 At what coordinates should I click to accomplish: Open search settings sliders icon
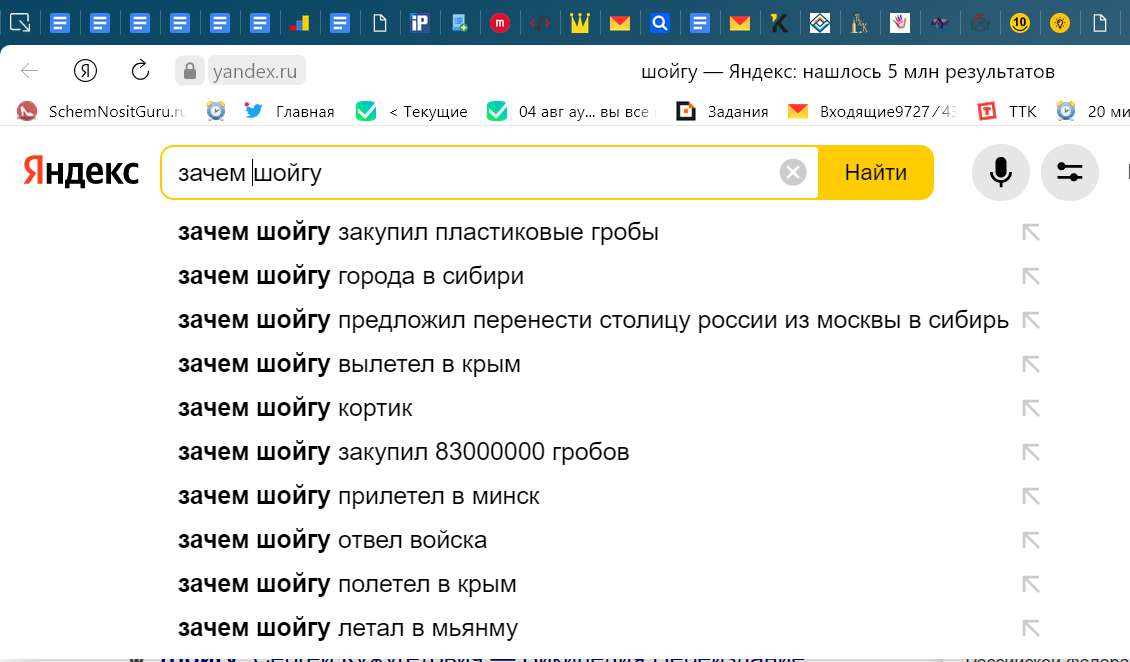[1069, 172]
